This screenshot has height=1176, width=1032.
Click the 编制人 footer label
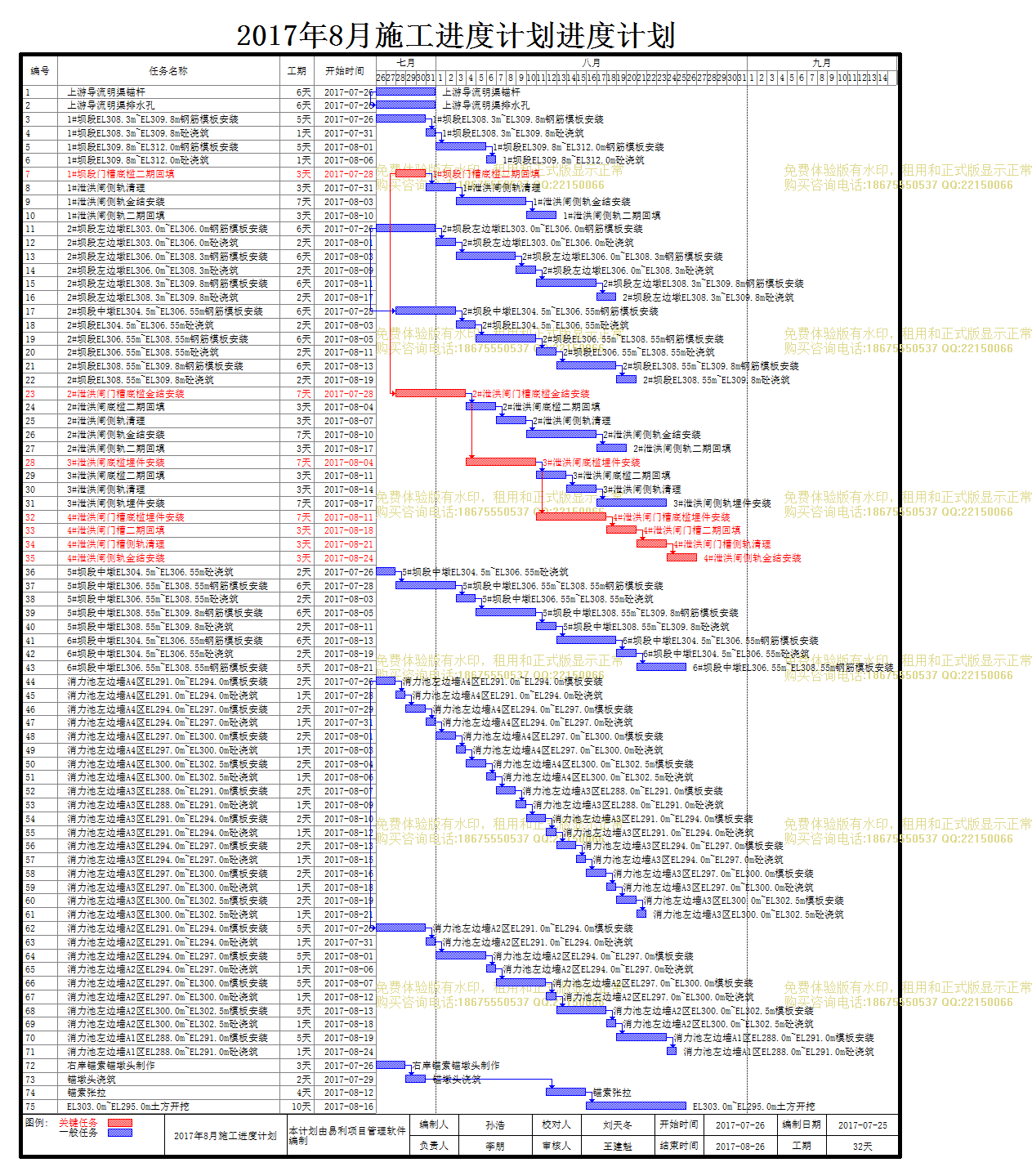[433, 1125]
